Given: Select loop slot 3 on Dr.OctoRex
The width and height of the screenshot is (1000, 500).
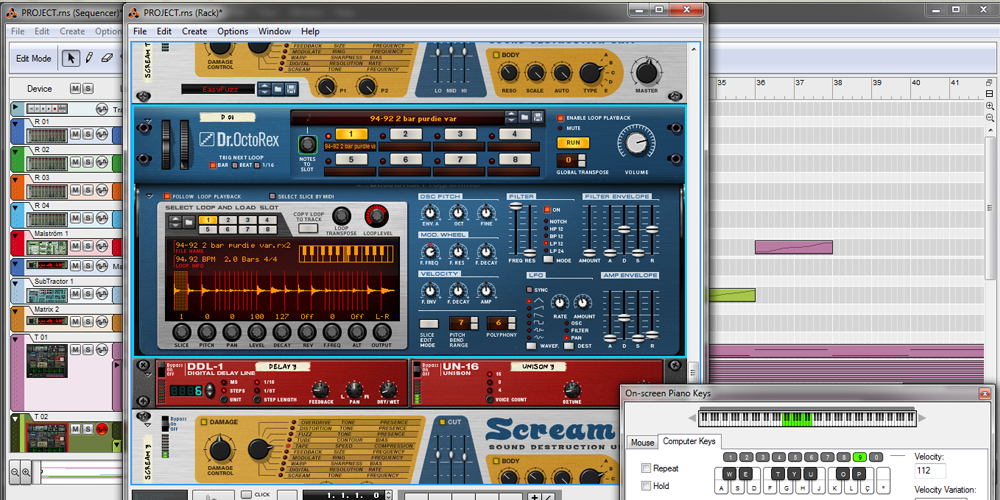Looking at the screenshot, I should [460, 134].
